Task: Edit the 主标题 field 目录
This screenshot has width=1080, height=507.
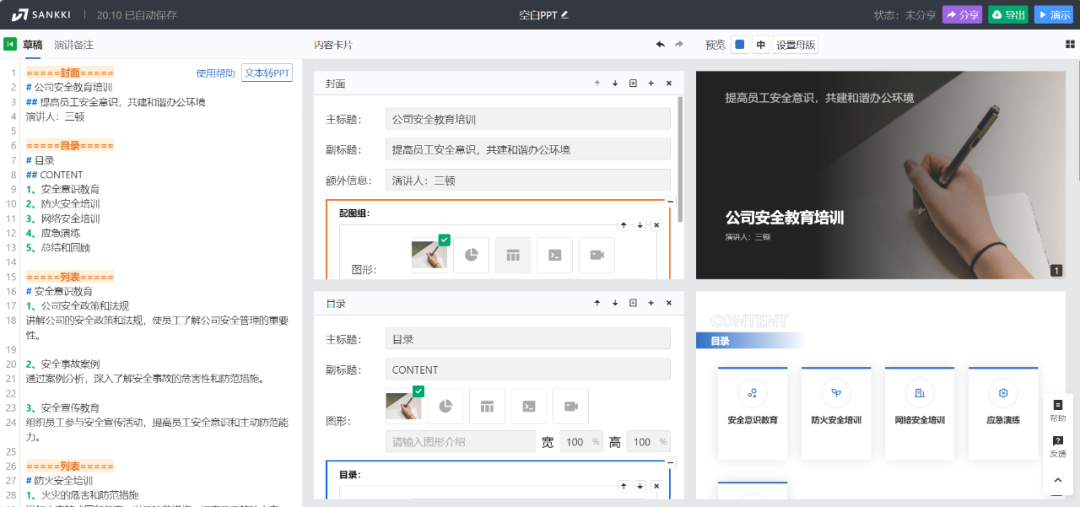Action: 528,338
